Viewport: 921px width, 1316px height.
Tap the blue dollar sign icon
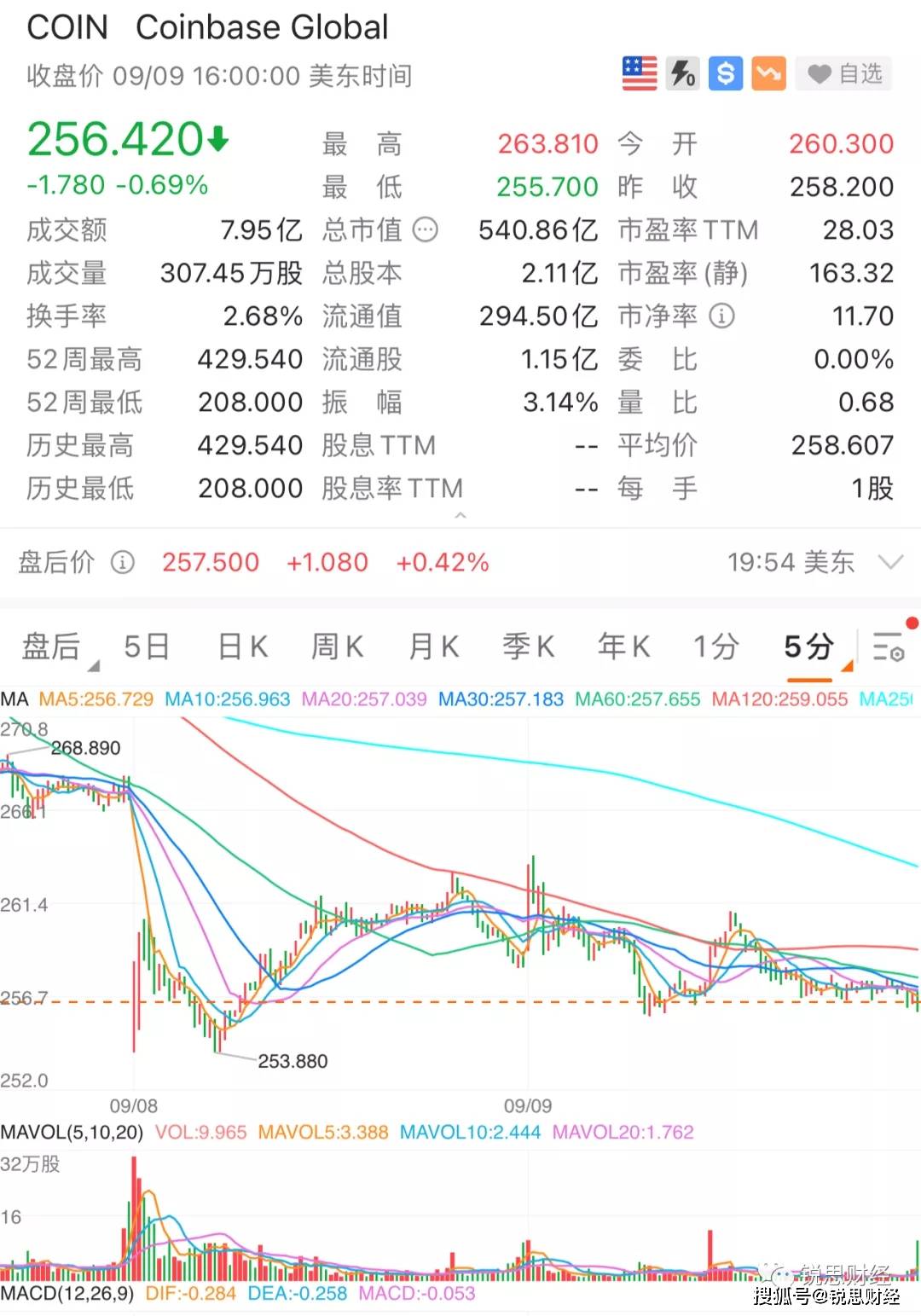[725, 73]
